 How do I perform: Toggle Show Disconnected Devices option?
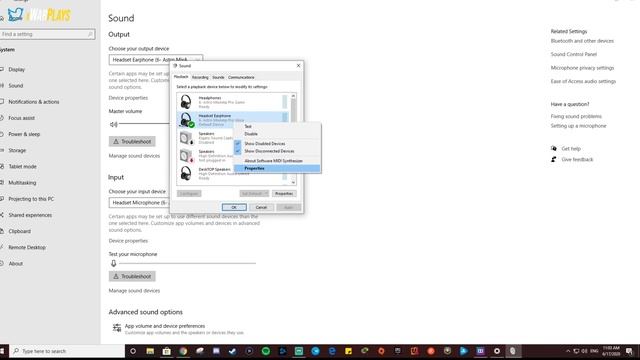pos(269,151)
